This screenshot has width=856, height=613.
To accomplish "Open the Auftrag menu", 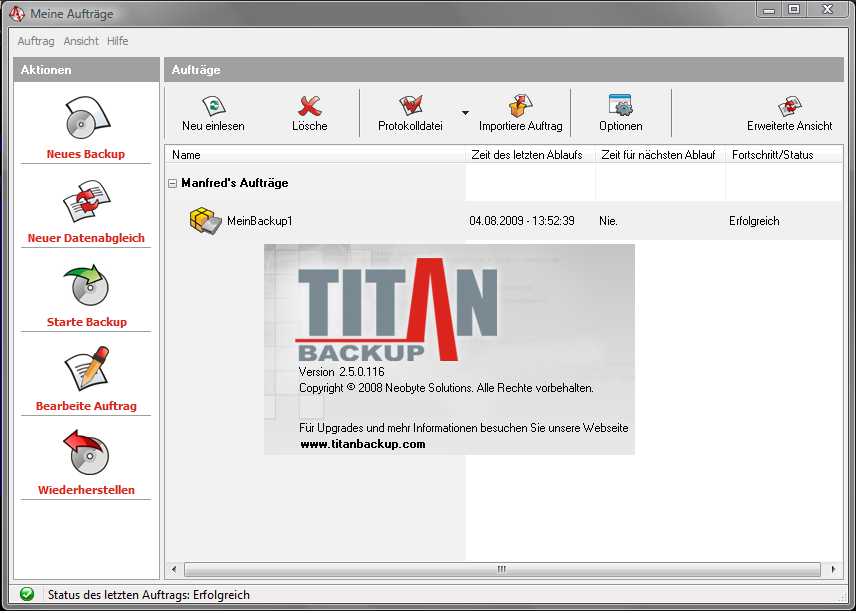I will 36,41.
